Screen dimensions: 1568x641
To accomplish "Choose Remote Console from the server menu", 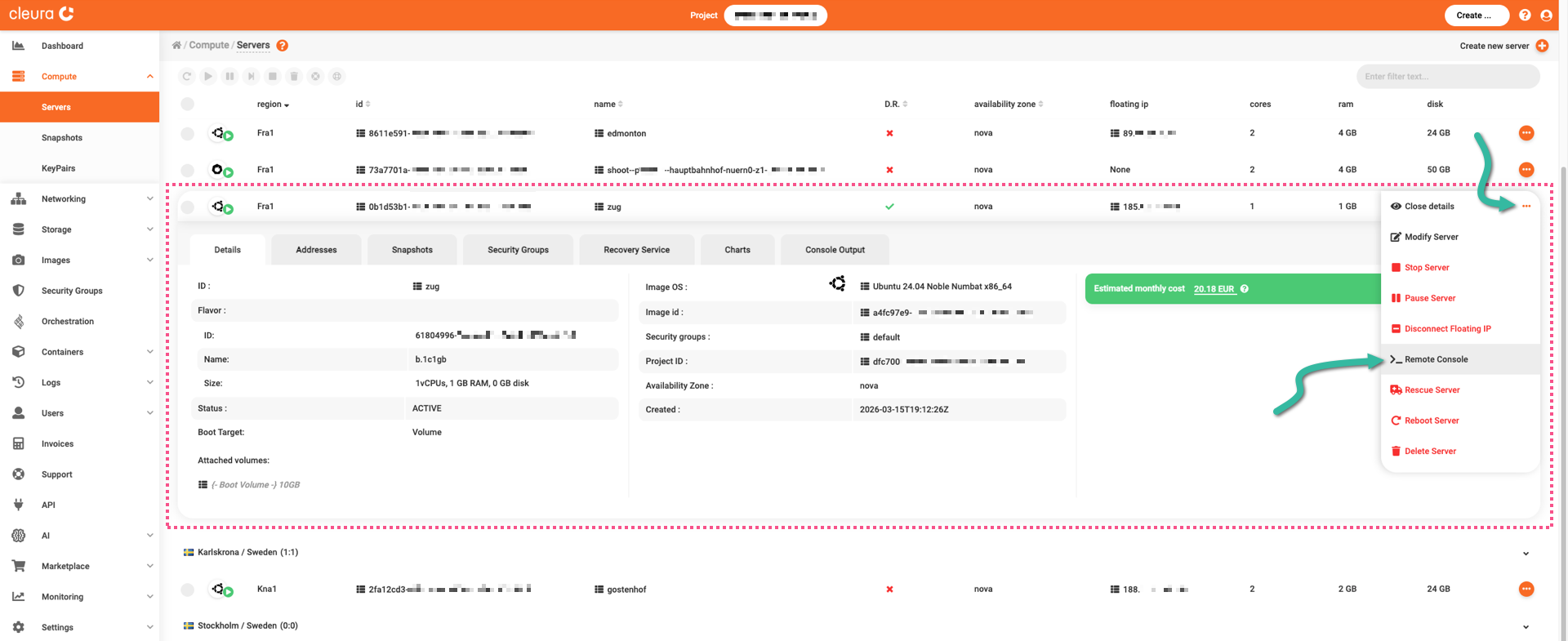I will [x=1460, y=359].
